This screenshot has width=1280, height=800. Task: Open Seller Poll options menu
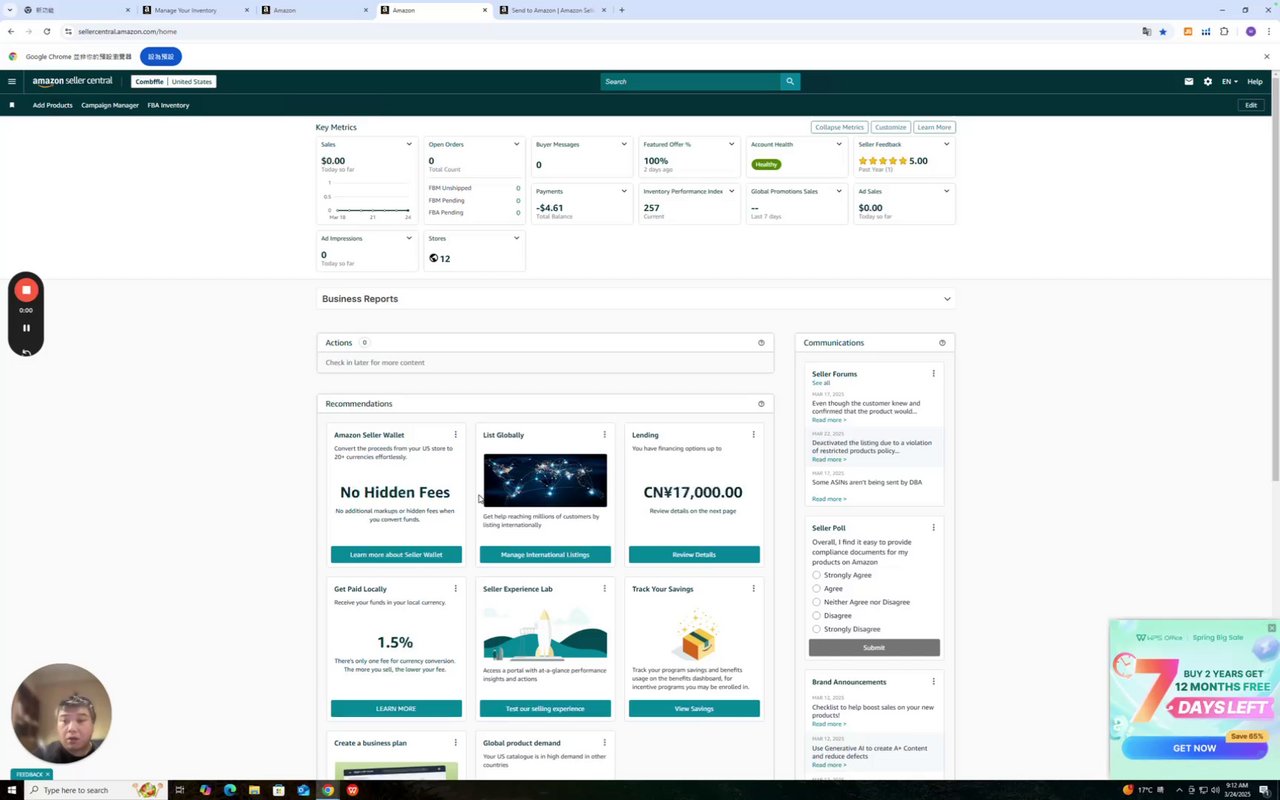pos(933,528)
